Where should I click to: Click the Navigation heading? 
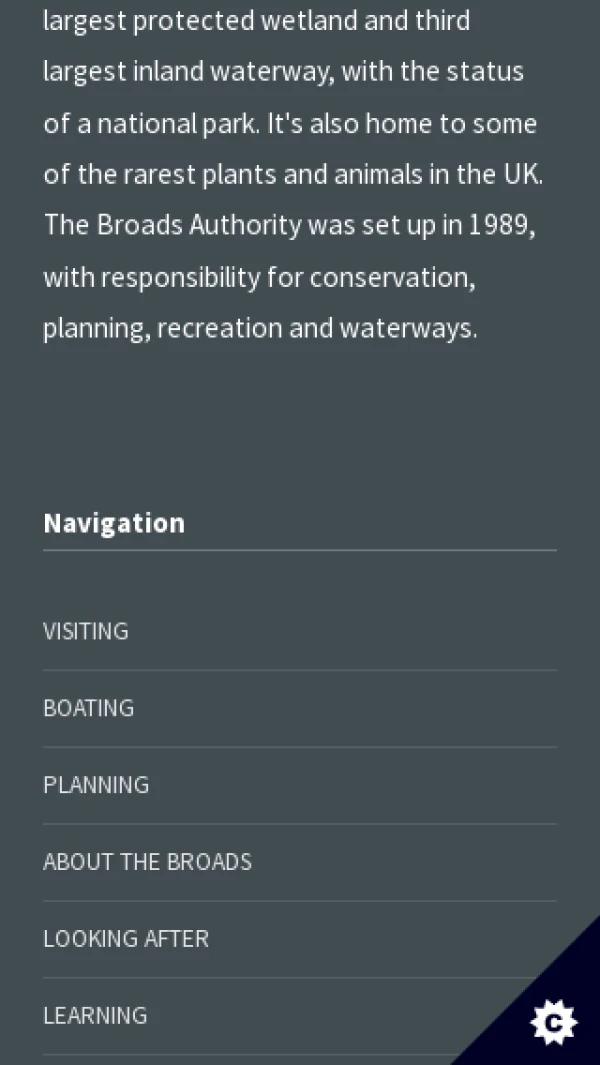114,523
